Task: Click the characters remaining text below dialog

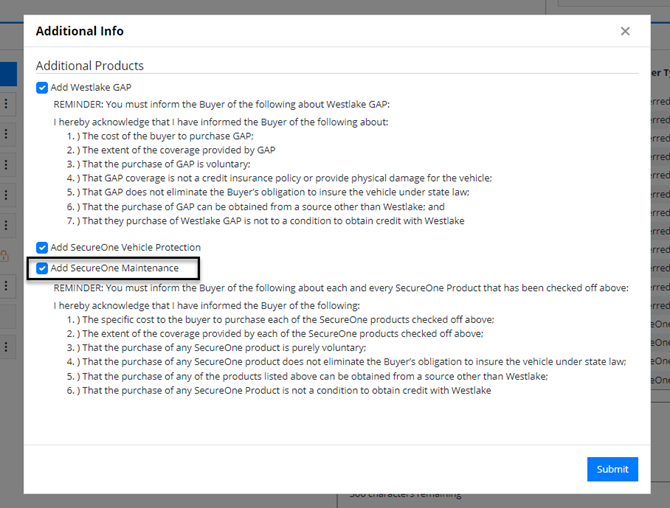Action: point(406,496)
